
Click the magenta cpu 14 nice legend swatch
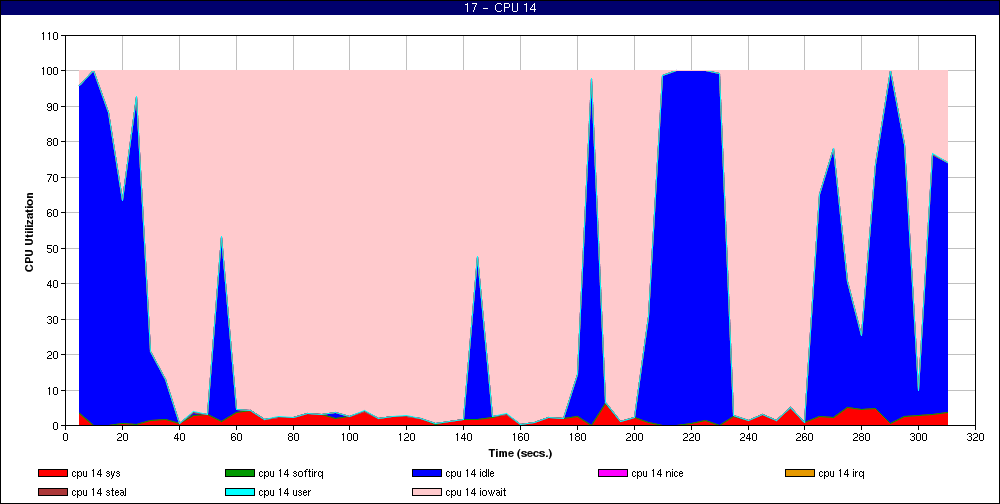point(612,473)
